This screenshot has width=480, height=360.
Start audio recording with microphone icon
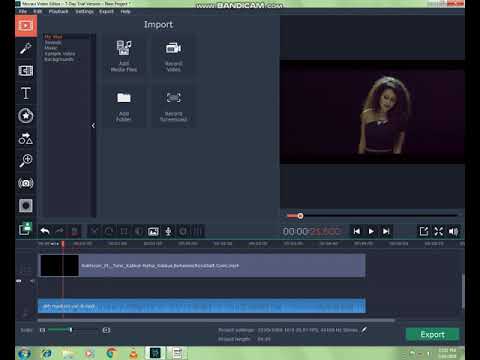click(168, 231)
